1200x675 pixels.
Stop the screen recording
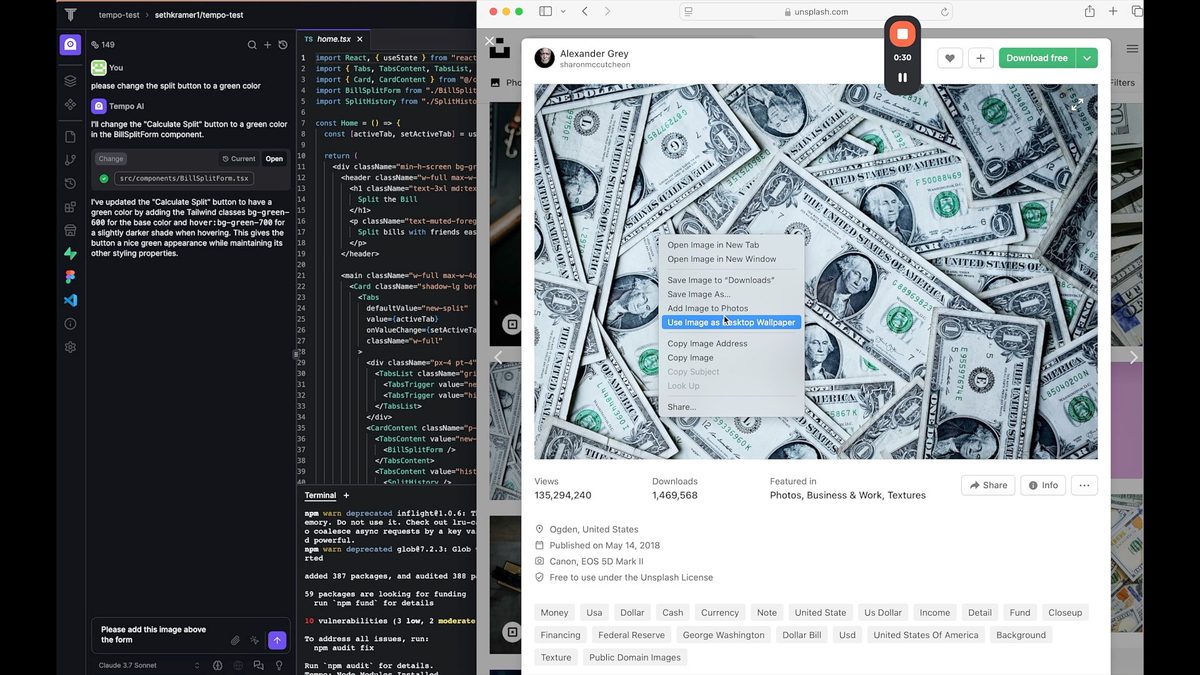(902, 34)
